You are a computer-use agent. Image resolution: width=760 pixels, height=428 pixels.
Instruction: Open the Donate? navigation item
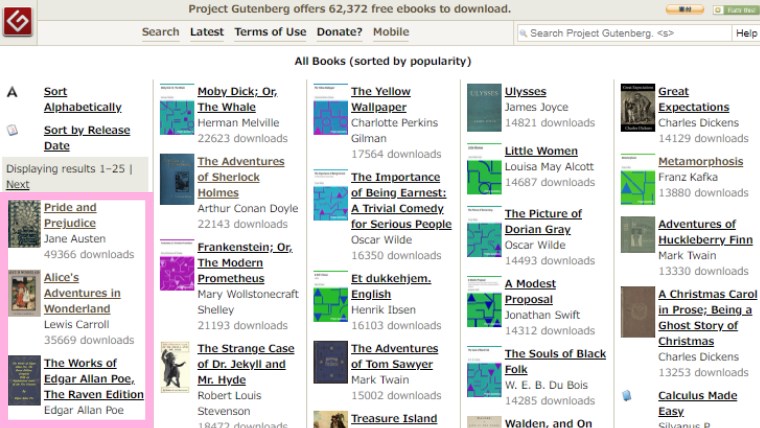339,32
